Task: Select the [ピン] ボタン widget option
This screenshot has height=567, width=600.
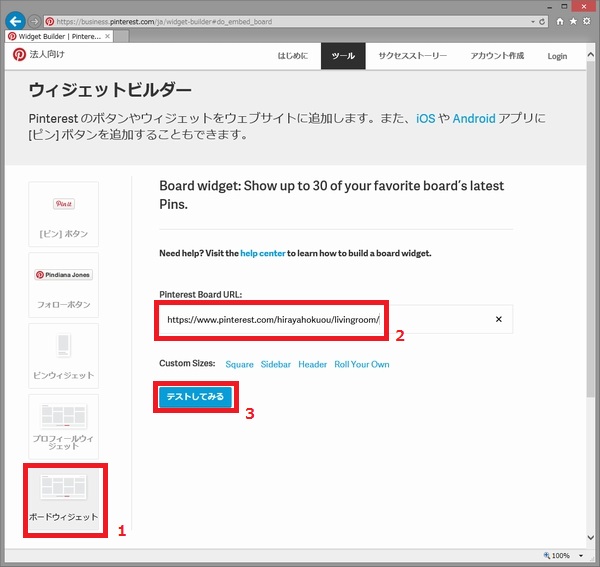Action: tap(64, 213)
